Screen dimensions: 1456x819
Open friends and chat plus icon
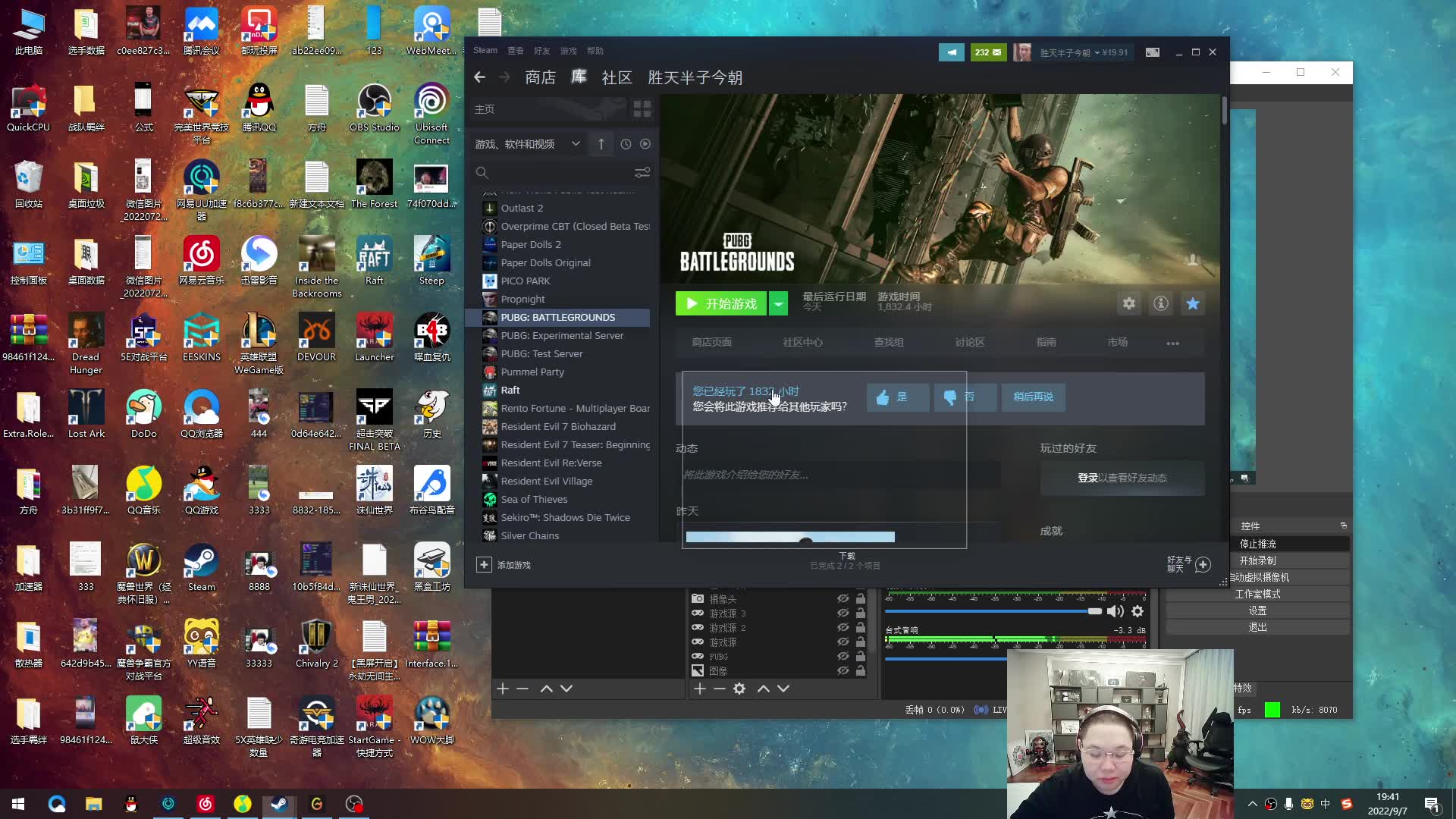pos(1203,565)
